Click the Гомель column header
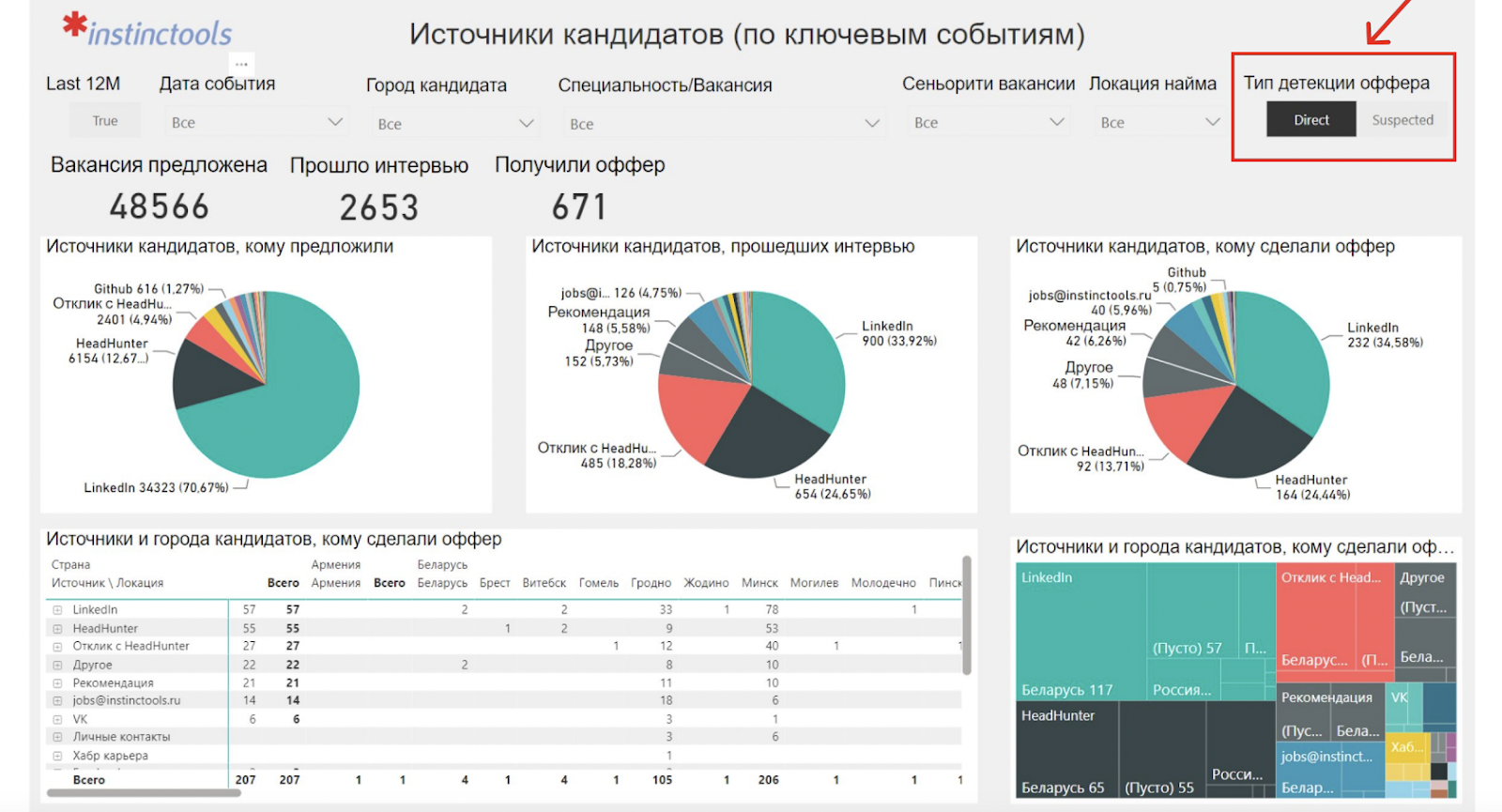 tap(599, 583)
